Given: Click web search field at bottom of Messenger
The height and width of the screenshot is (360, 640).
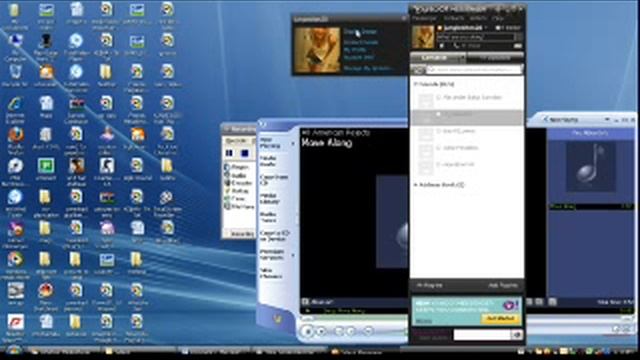Looking at the screenshot, I should tap(482, 335).
